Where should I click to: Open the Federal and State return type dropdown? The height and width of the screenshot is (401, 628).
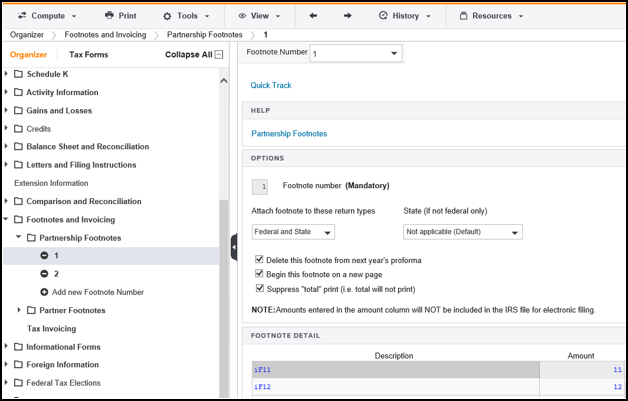293,232
